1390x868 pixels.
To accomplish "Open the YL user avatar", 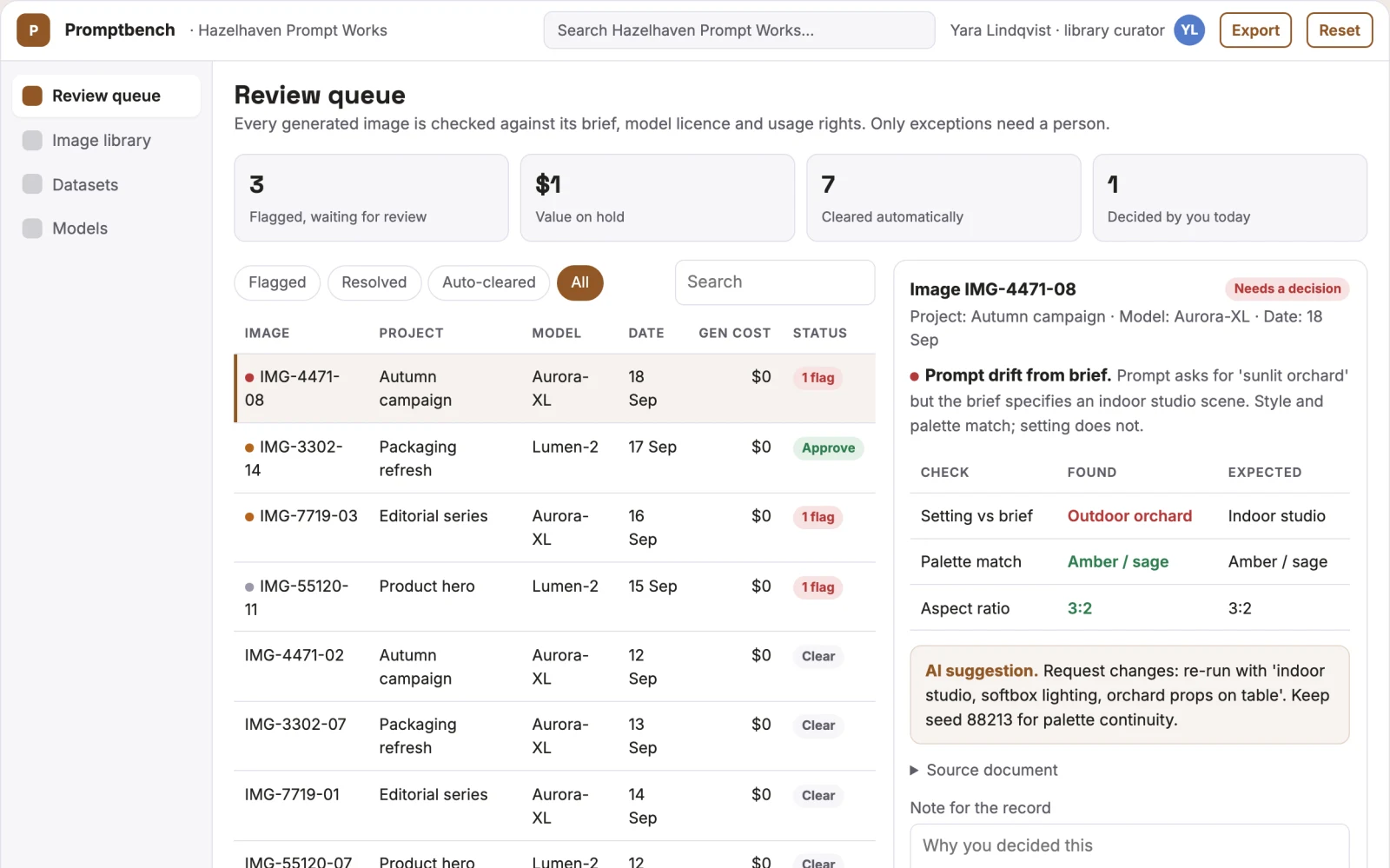I will coord(1189,30).
